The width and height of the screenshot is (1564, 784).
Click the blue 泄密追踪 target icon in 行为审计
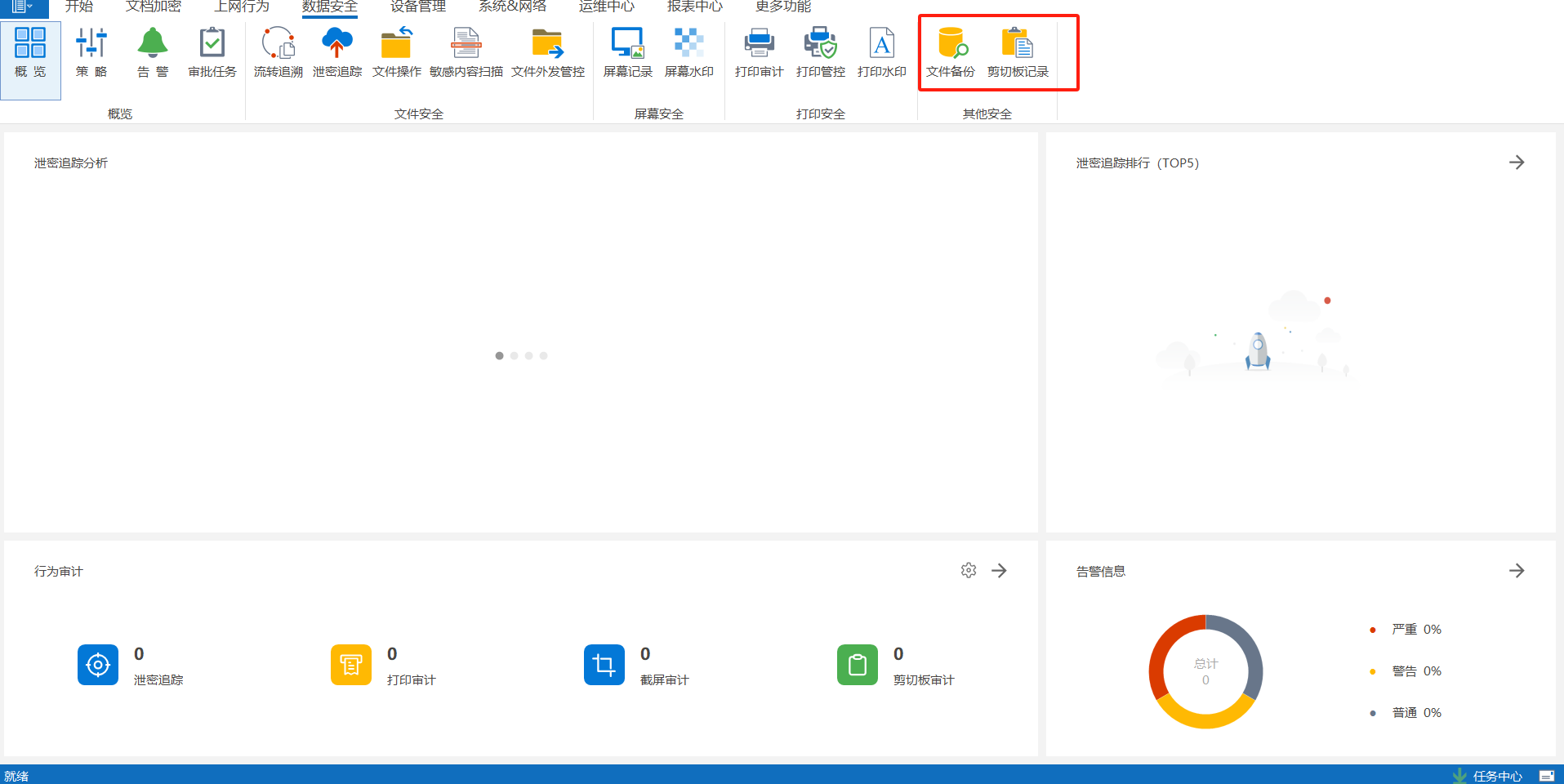[98, 665]
